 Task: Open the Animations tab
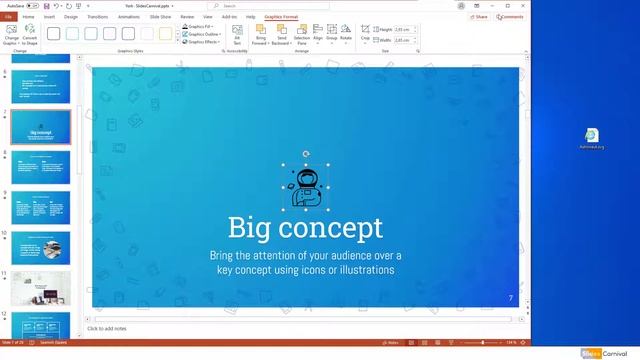click(x=129, y=17)
